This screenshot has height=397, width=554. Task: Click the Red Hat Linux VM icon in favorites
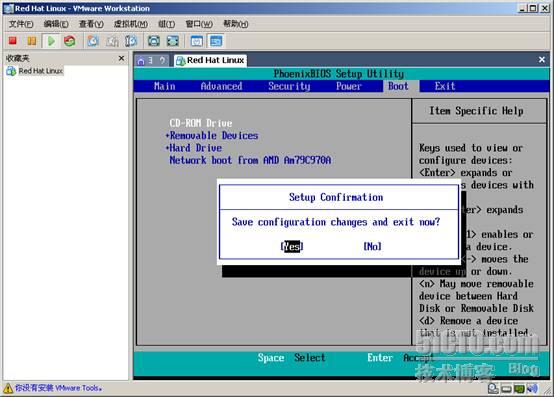pyautogui.click(x=11, y=71)
